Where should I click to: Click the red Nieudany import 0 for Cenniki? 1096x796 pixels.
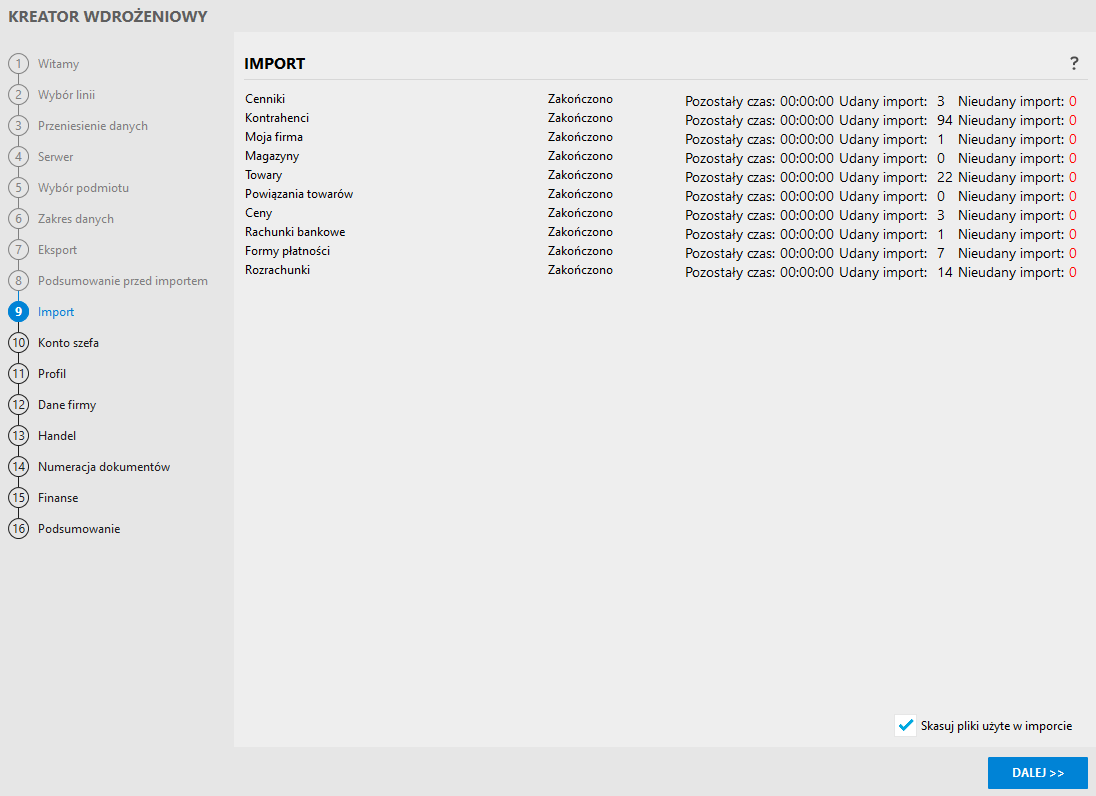click(x=1073, y=102)
